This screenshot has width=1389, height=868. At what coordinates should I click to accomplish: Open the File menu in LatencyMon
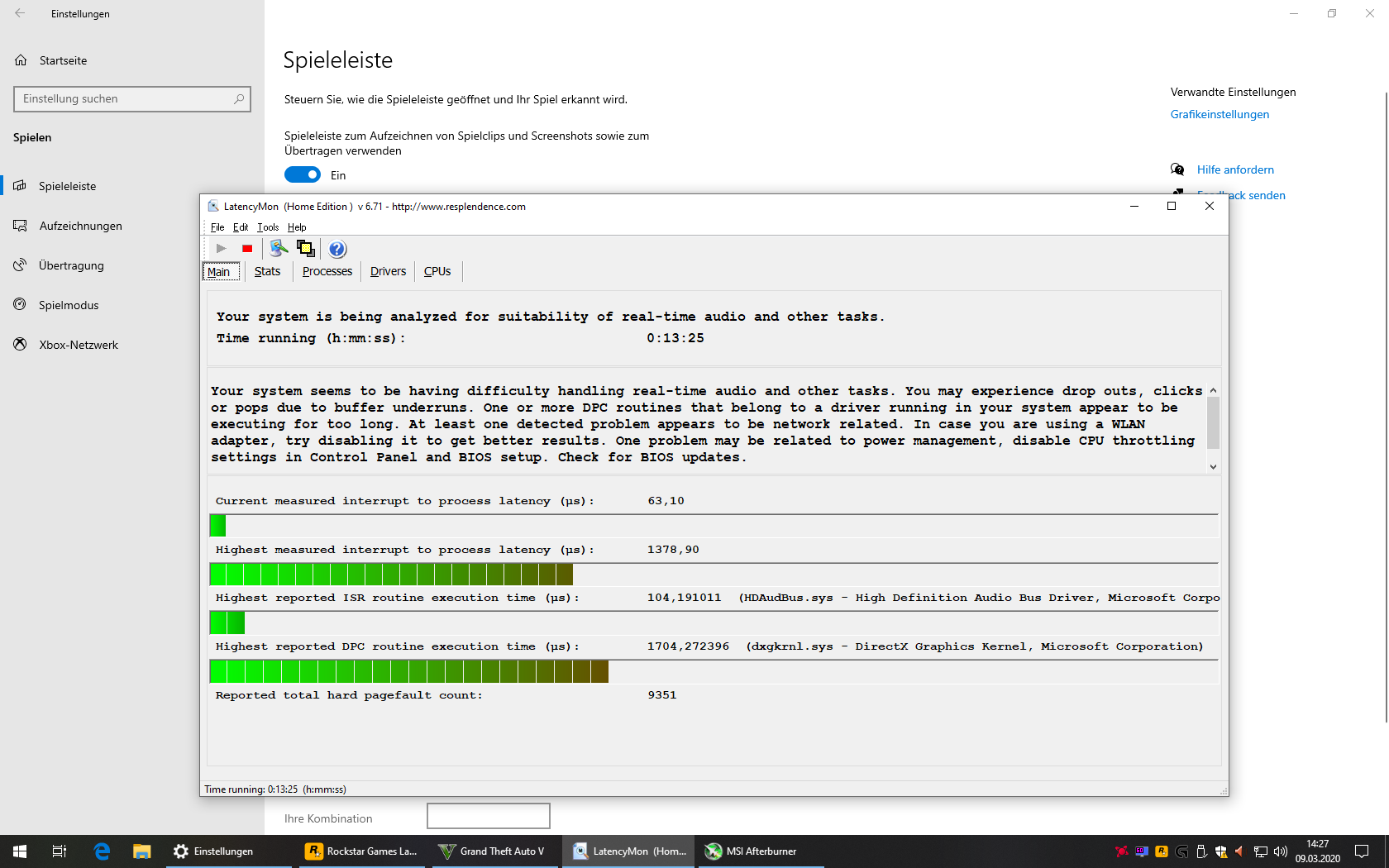click(217, 227)
